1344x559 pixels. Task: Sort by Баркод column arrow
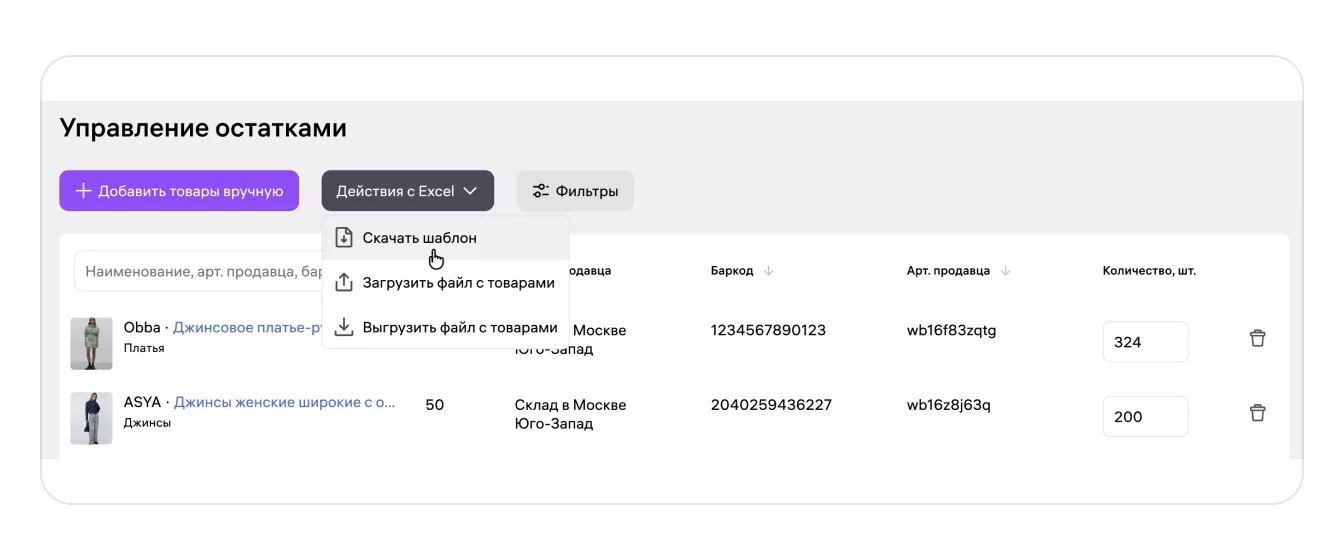[x=768, y=271]
